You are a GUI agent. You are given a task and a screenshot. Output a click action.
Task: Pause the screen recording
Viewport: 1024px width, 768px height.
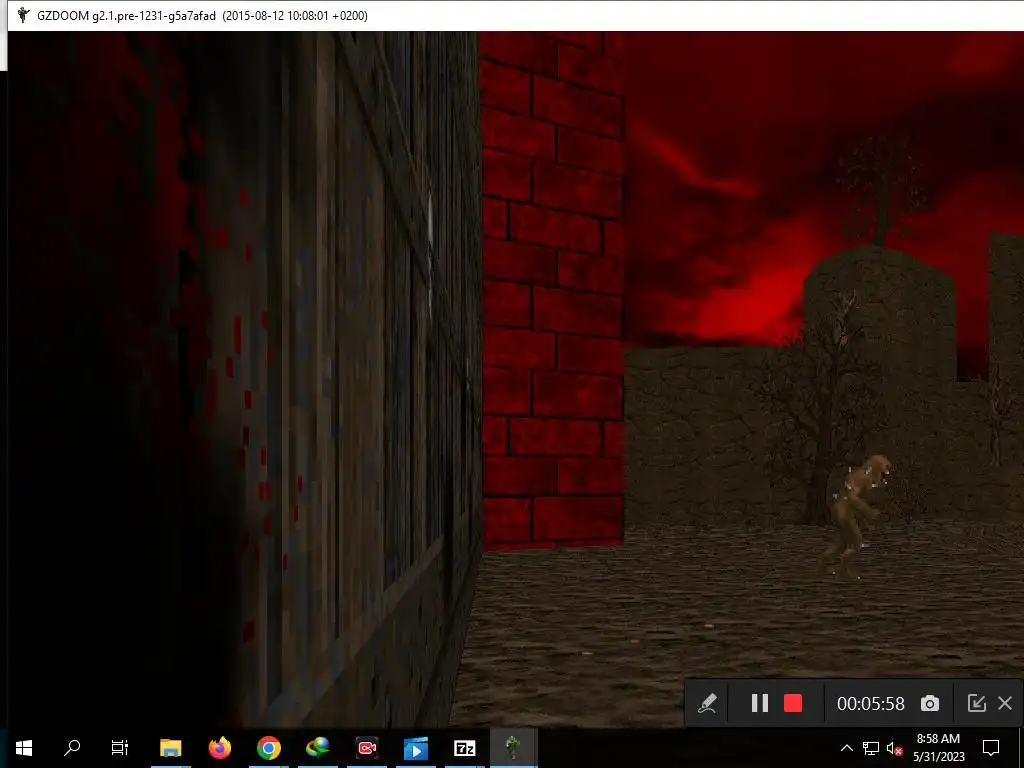coord(760,703)
